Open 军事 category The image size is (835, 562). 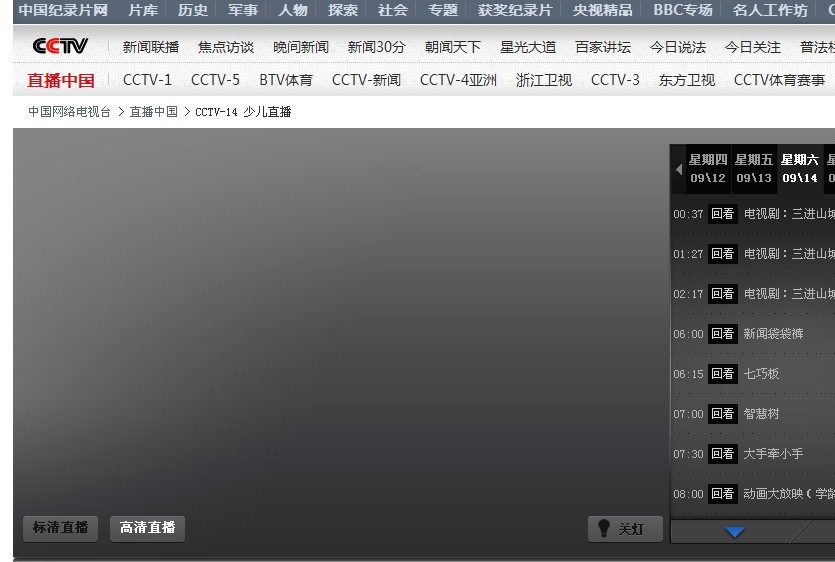point(243,10)
